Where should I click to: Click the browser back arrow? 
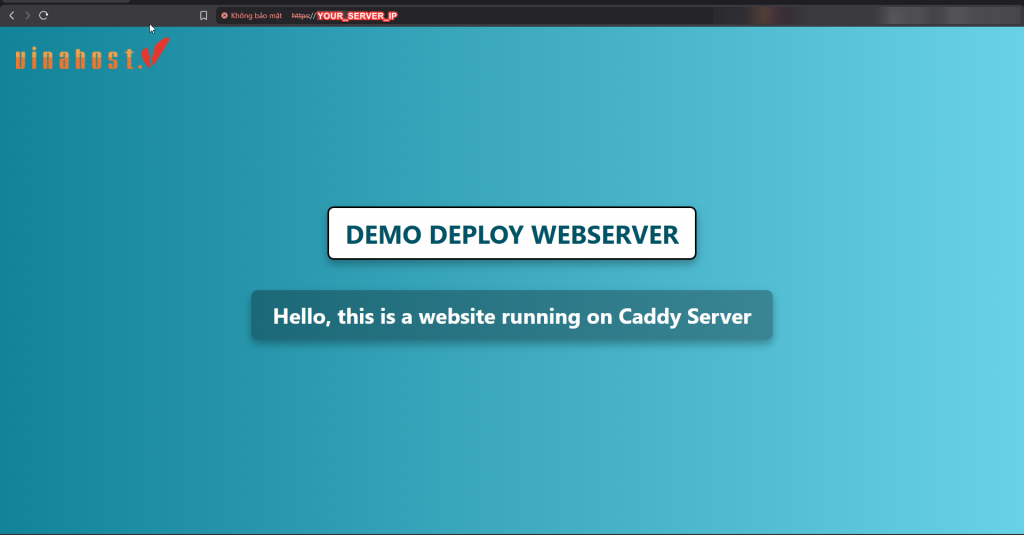point(11,16)
